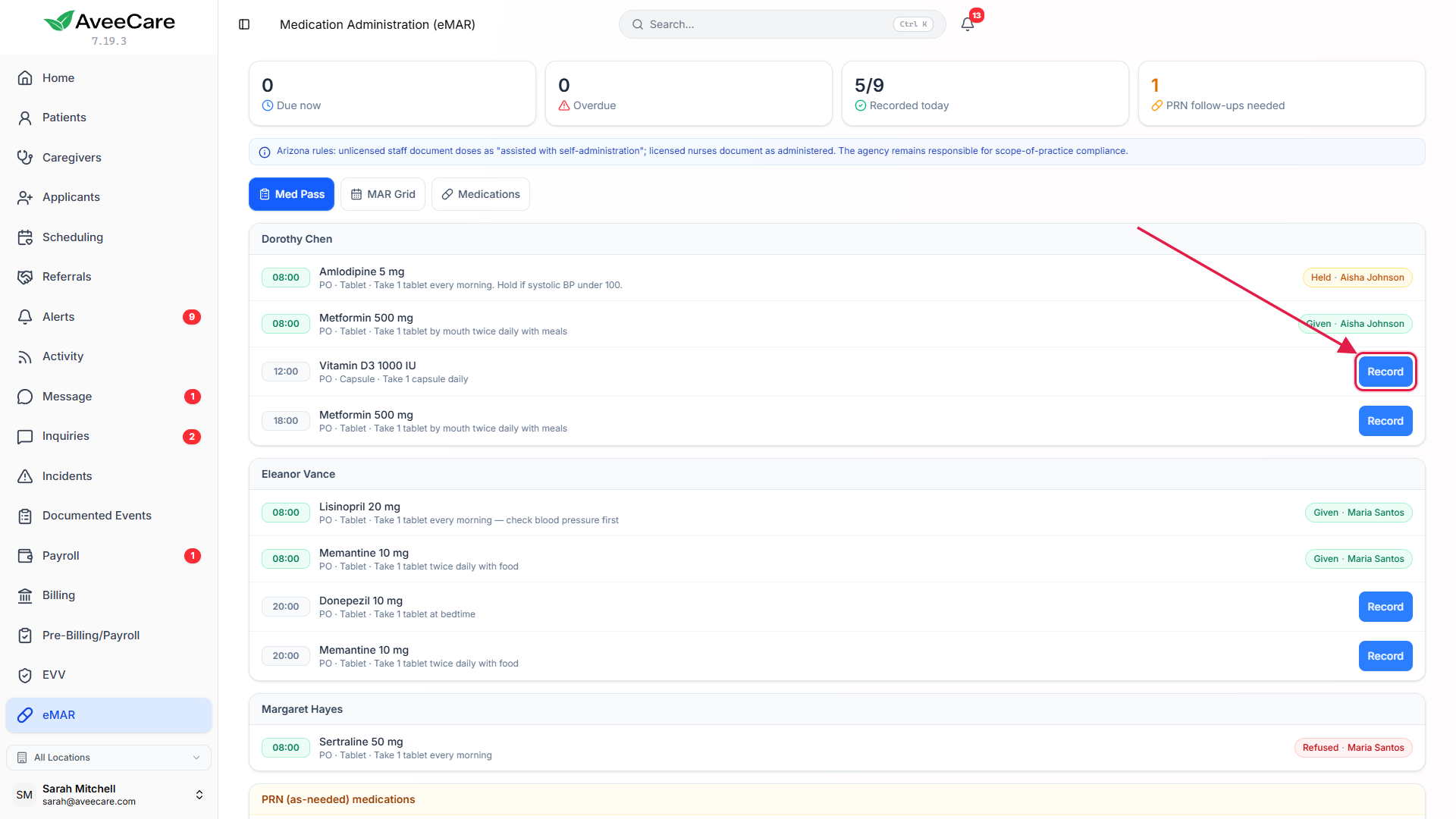Open Sarah Mitchell account switcher

pyautogui.click(x=108, y=795)
